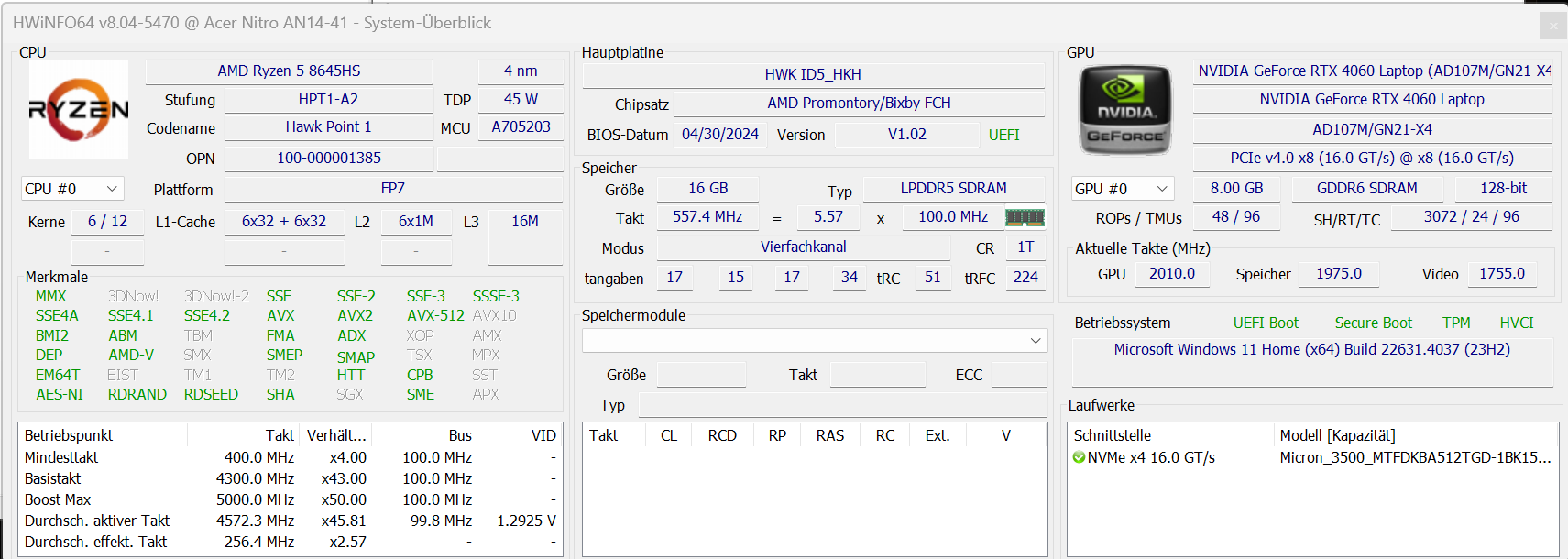
Task: Click the AVX-512 feature label
Action: [435, 315]
